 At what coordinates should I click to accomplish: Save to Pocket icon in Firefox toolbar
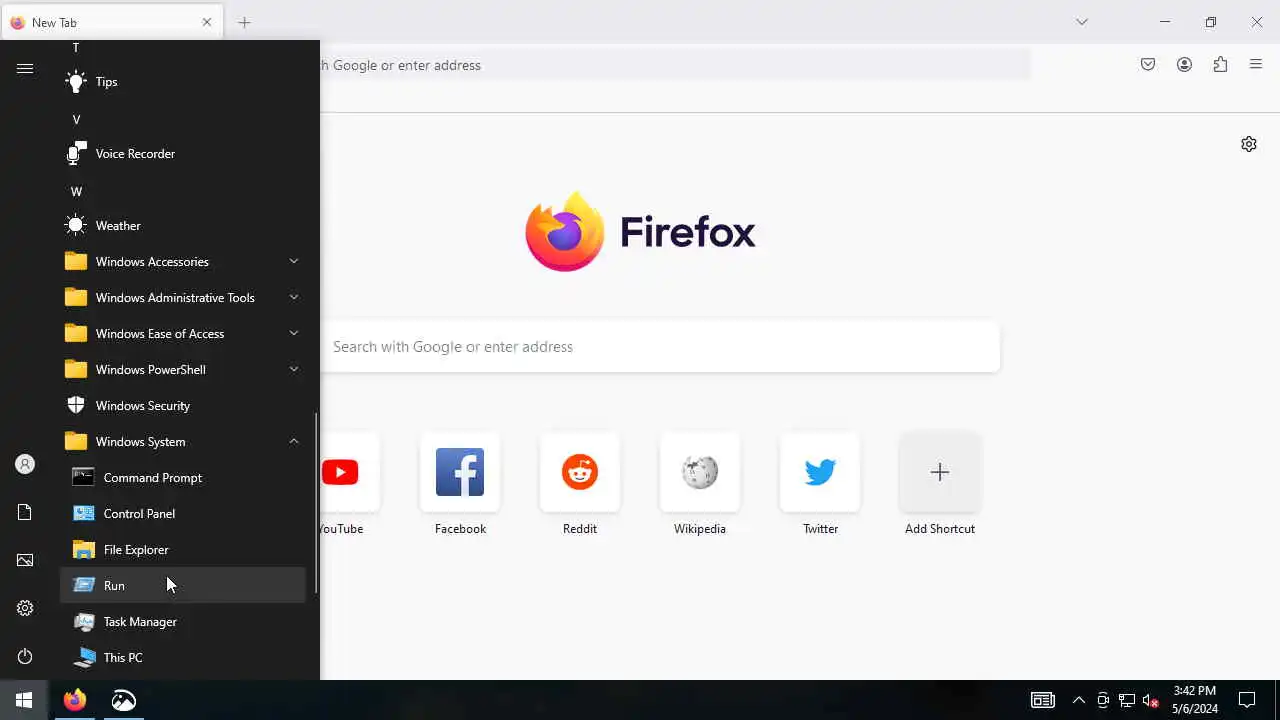point(1148,65)
